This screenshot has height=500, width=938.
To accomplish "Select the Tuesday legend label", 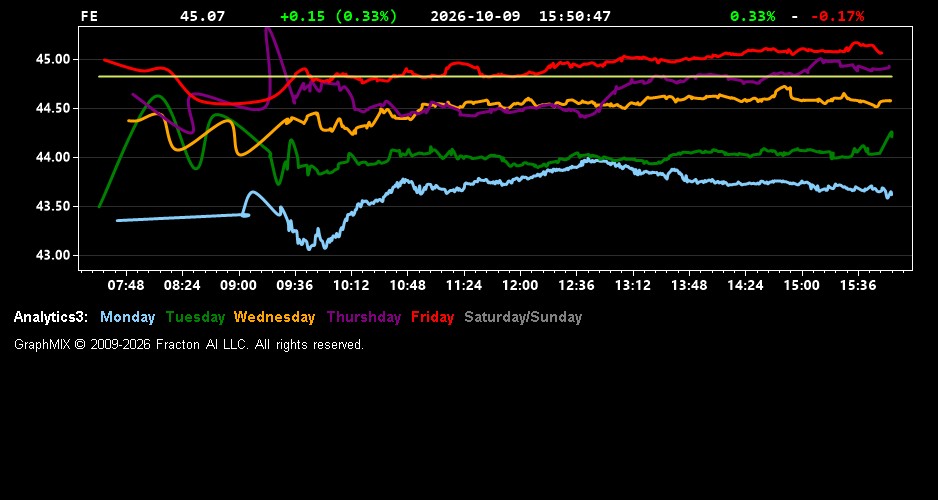I will [x=195, y=318].
